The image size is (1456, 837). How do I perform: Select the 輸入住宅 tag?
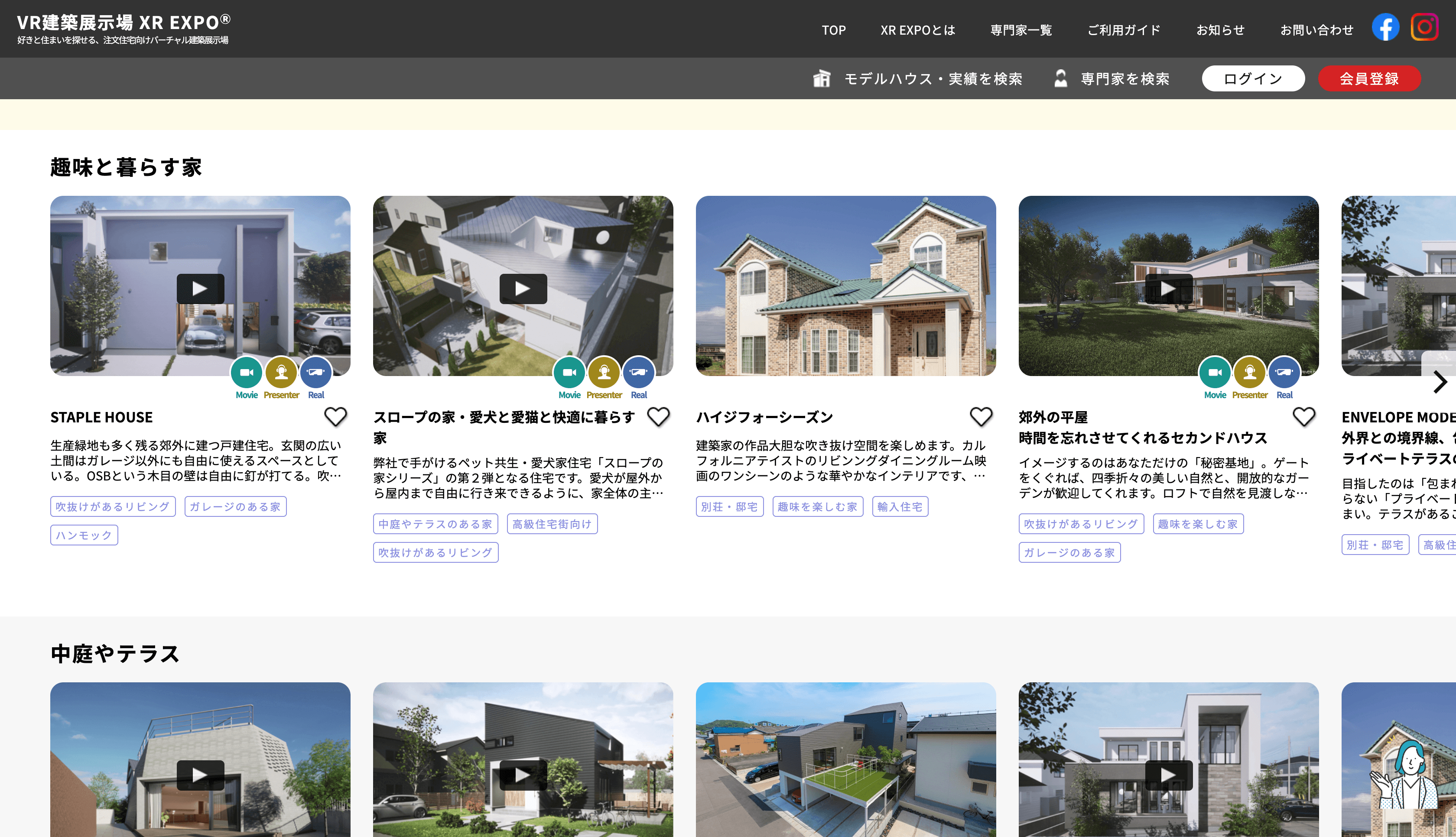(x=900, y=506)
